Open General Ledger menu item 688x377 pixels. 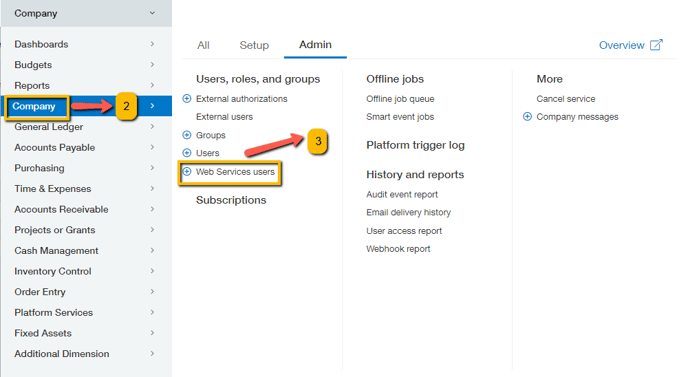[x=49, y=127]
